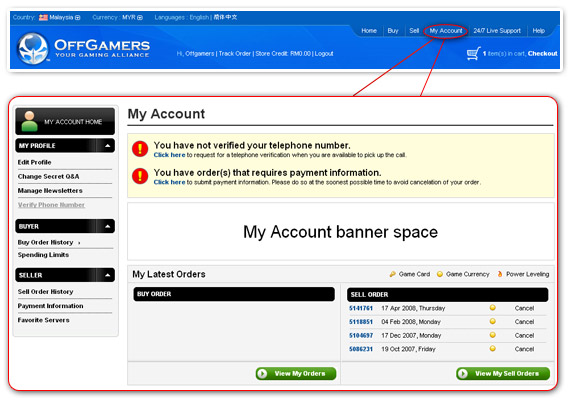Open the shopping cart icon
The image size is (569, 402).
click(473, 53)
